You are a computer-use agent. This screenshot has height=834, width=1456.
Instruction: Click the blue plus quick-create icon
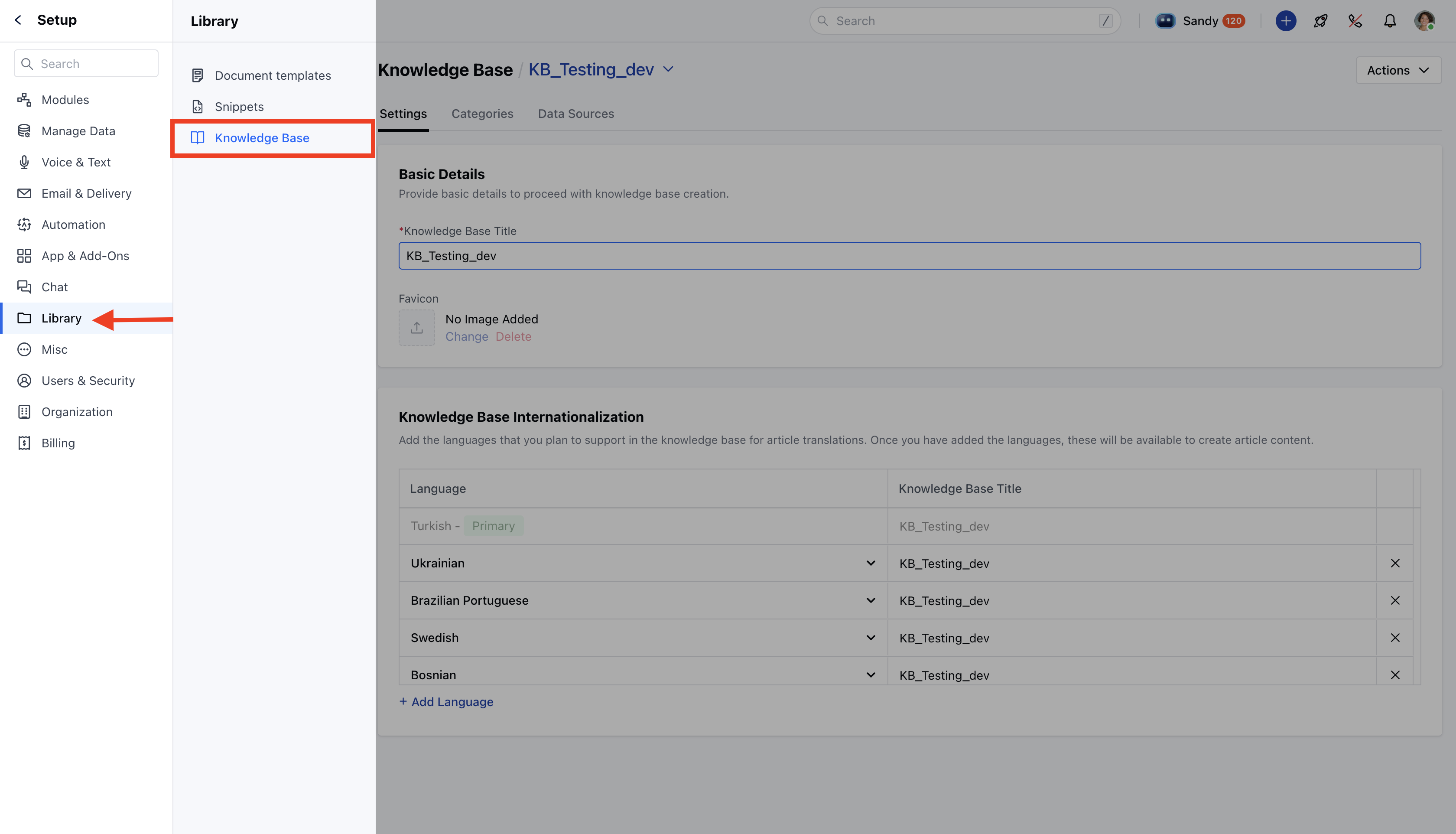coord(1285,21)
